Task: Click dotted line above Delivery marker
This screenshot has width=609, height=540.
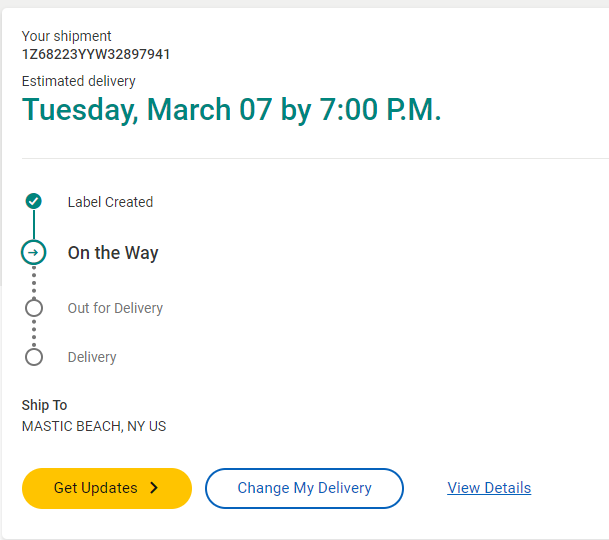Action: [34, 332]
